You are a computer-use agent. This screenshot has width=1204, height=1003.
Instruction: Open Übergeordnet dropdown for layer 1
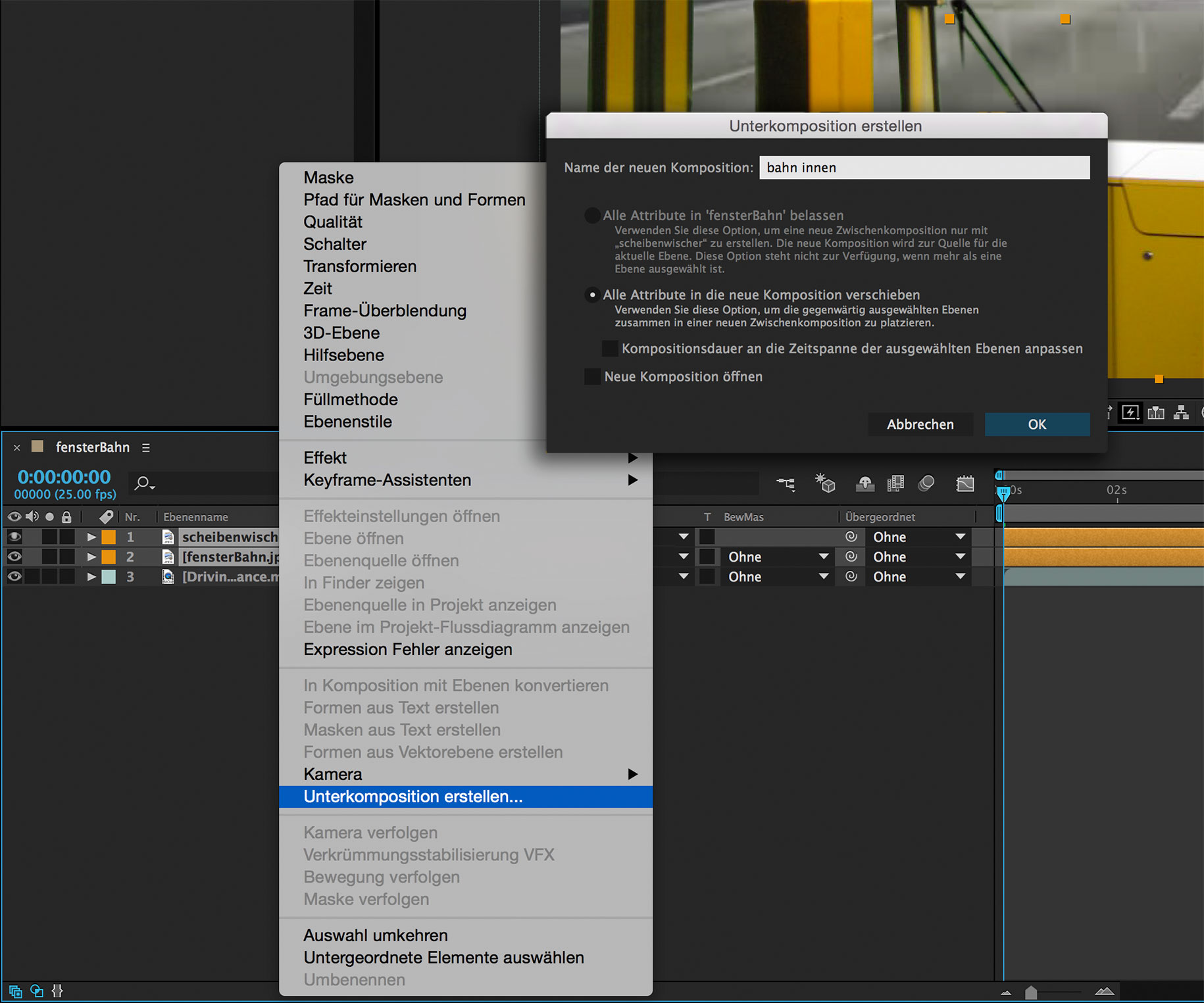click(x=918, y=537)
